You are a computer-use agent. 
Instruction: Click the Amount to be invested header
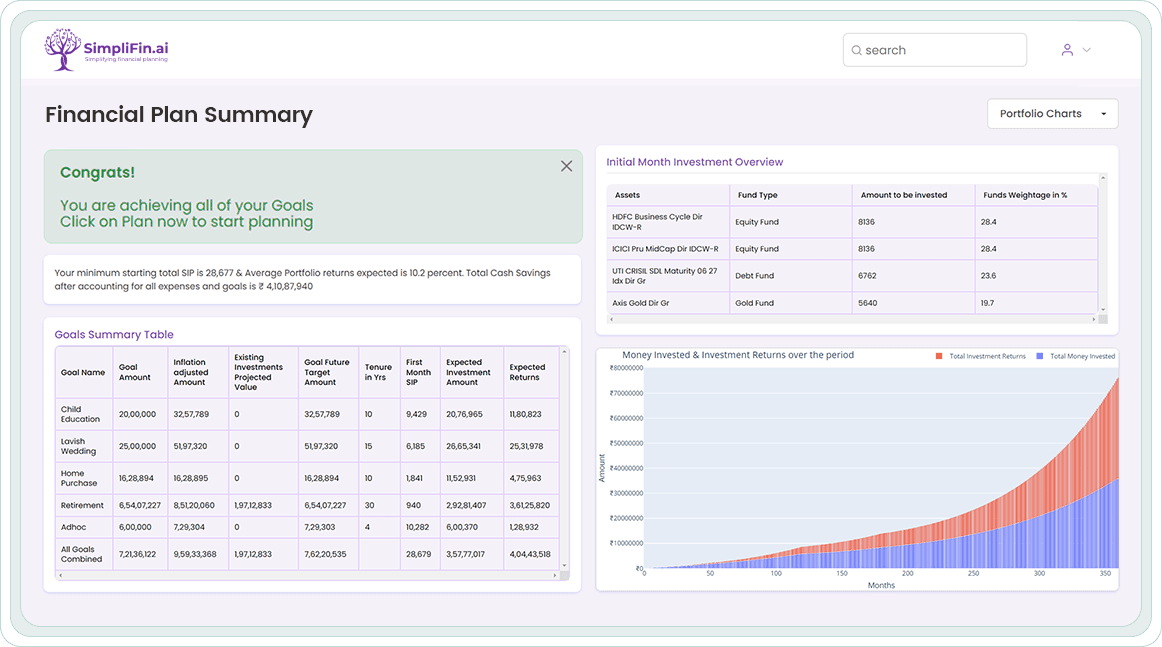coord(913,195)
